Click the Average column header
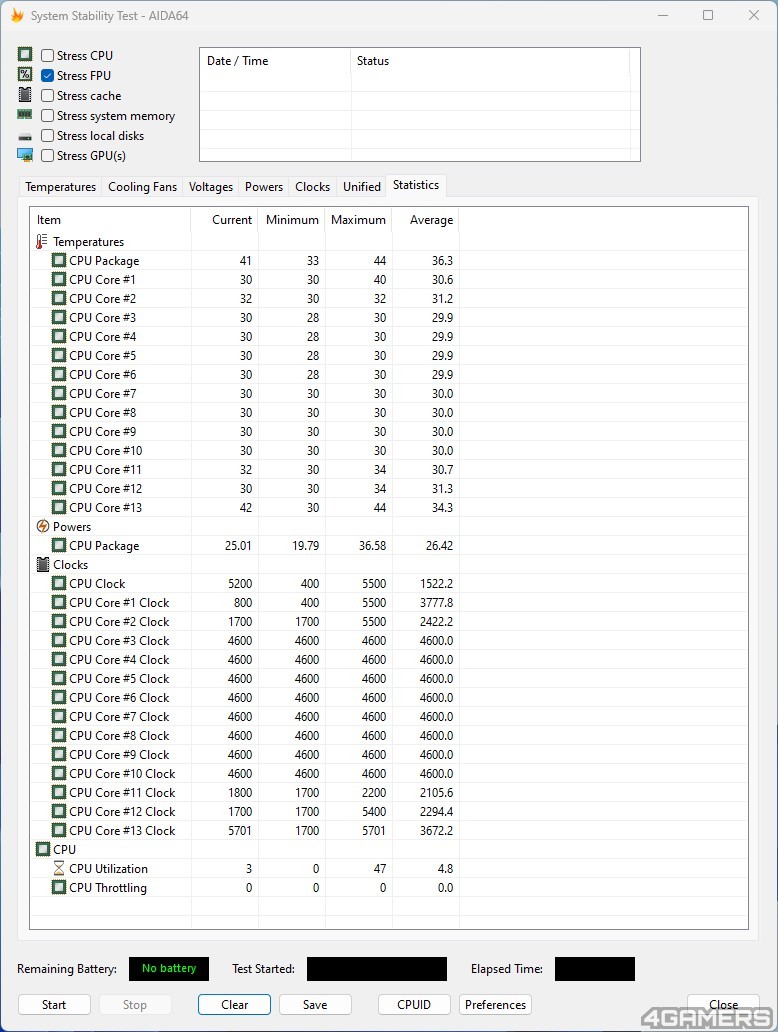Viewport: 778px width, 1032px height. click(x=426, y=220)
